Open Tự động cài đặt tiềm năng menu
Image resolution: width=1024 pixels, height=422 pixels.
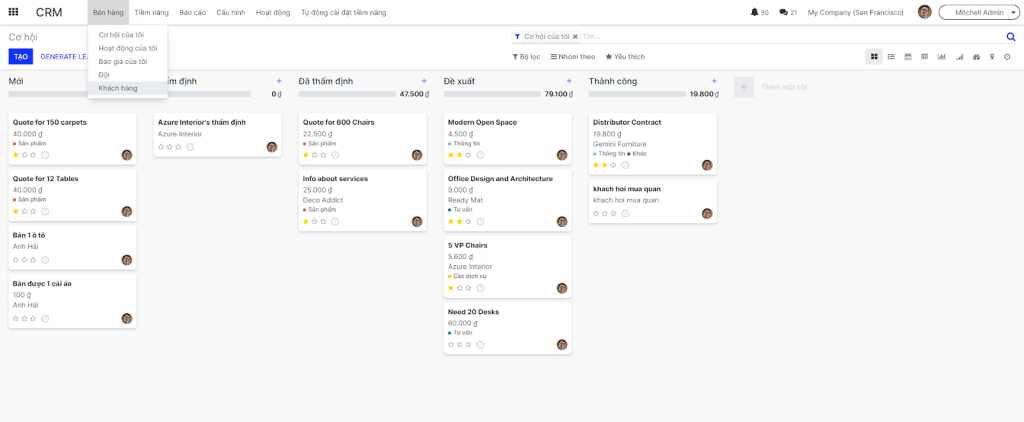pos(344,12)
